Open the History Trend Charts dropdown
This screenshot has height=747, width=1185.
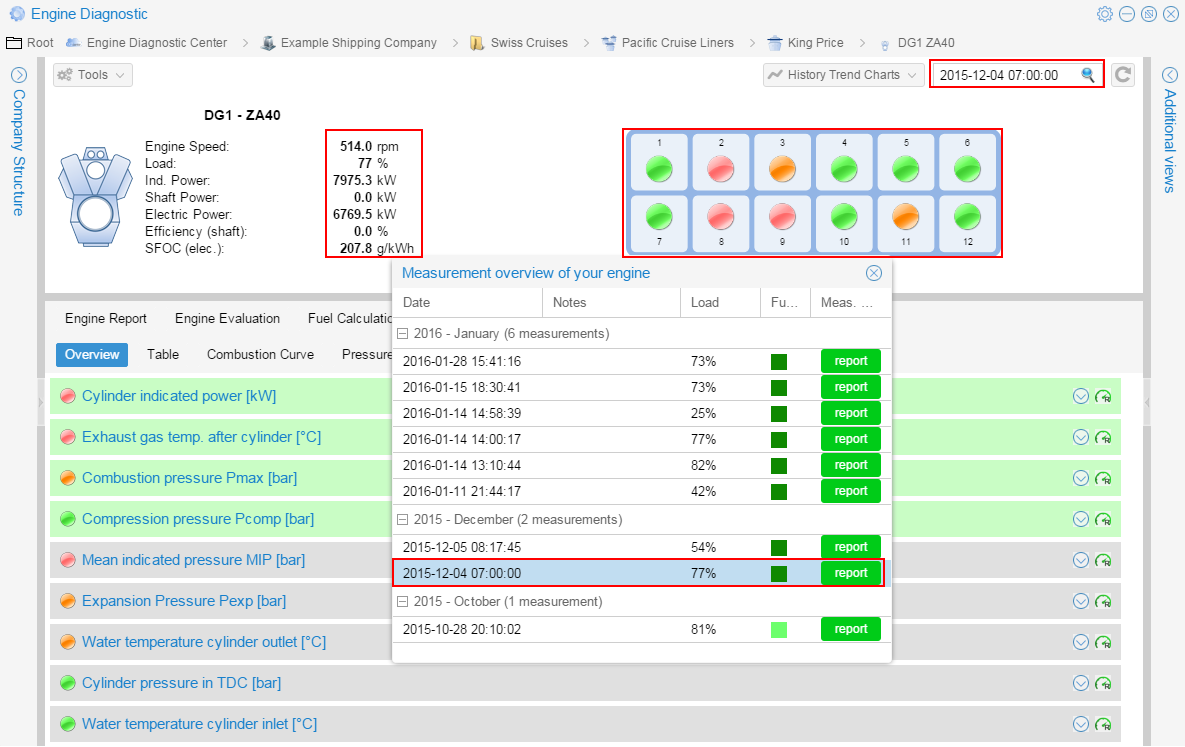tap(843, 74)
